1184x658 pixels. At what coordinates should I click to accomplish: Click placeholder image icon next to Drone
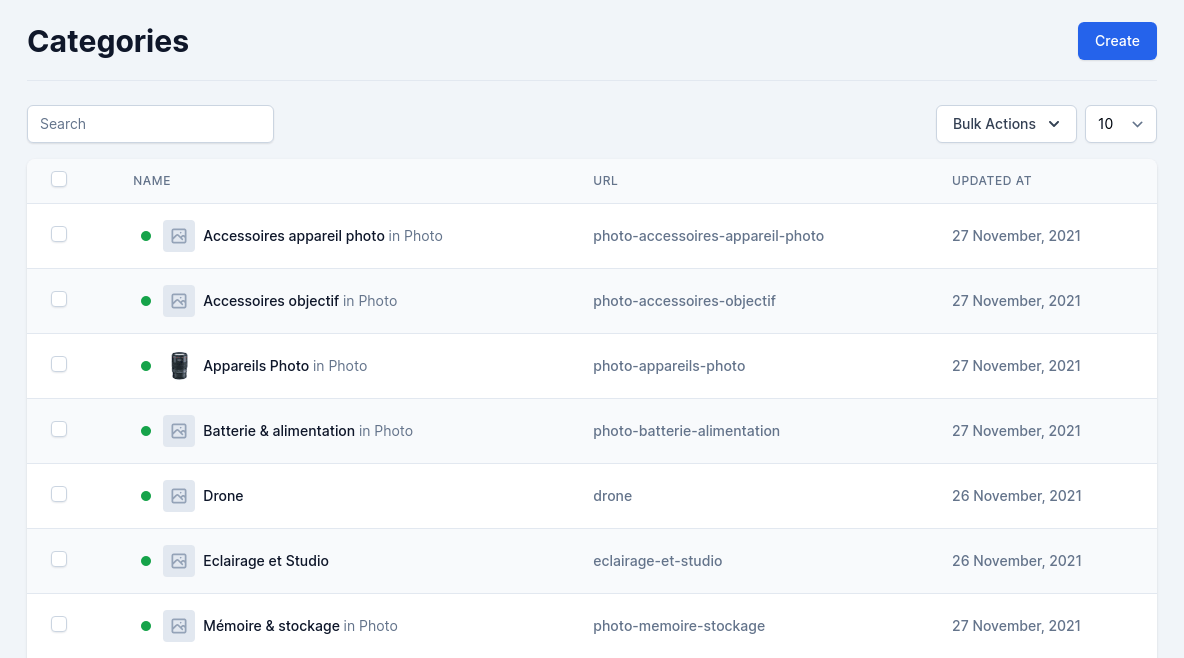coord(179,496)
